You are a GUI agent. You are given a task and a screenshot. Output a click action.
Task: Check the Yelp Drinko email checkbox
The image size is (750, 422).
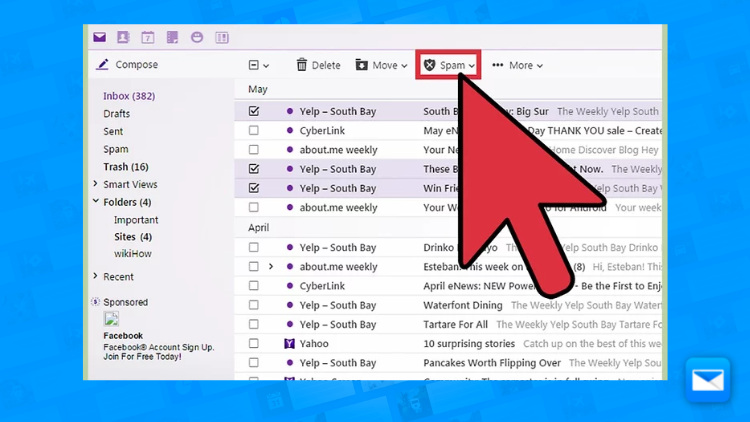[254, 247]
